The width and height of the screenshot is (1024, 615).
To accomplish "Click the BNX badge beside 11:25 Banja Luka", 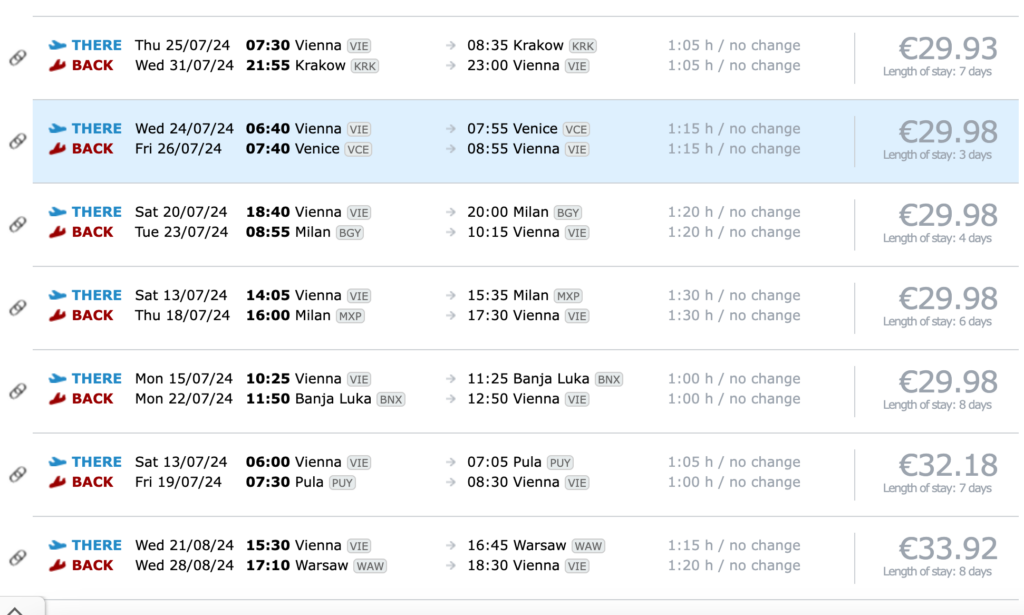I will pyautogui.click(x=608, y=379).
